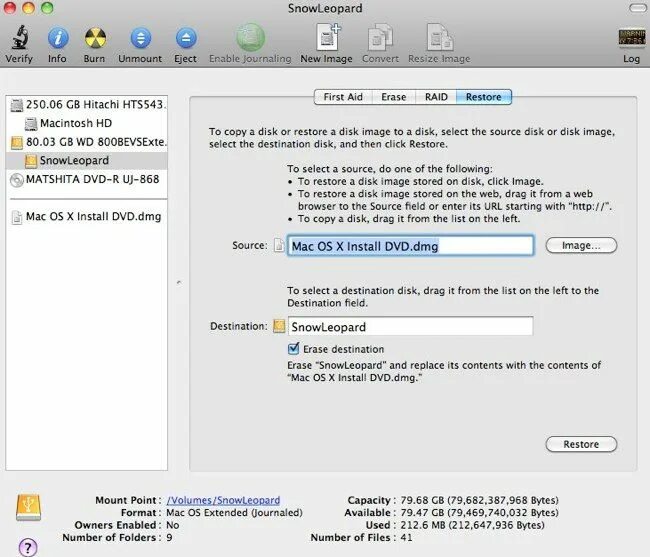The width and height of the screenshot is (650, 557).
Task: Eject the disk using toolbar icon
Action: 185,38
